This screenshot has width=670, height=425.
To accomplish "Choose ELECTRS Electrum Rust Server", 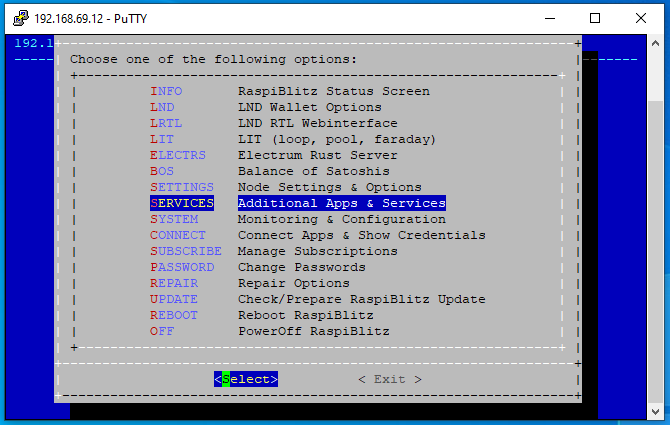I will (273, 155).
